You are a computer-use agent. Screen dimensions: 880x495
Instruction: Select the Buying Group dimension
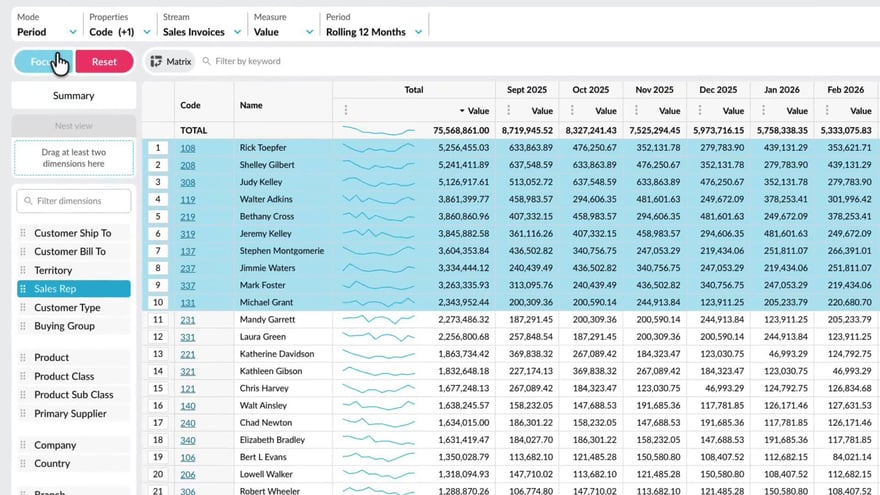(74, 326)
